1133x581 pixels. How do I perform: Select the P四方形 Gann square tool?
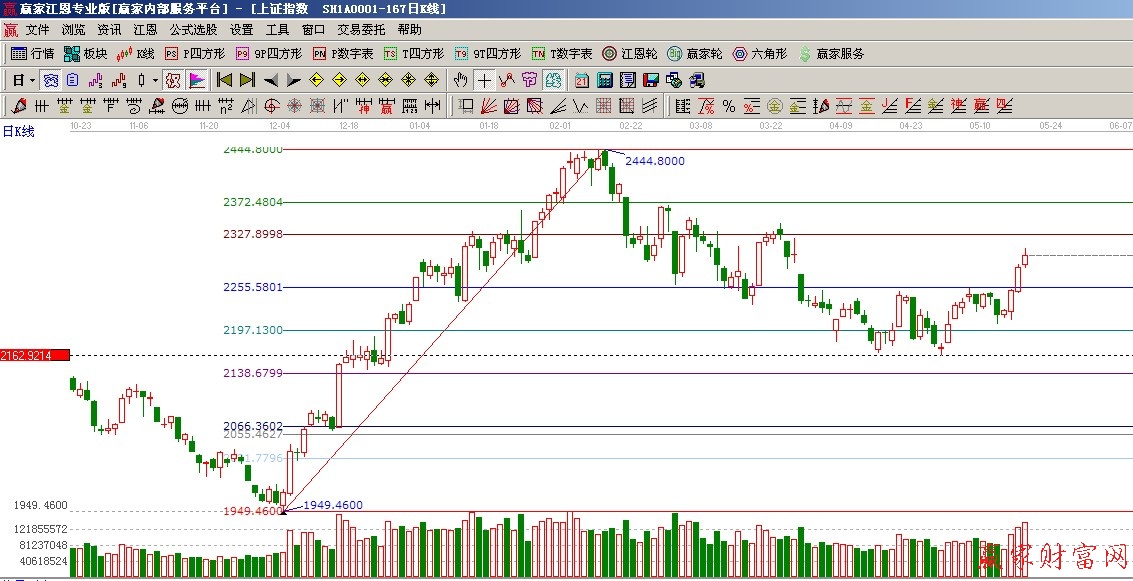(196, 54)
